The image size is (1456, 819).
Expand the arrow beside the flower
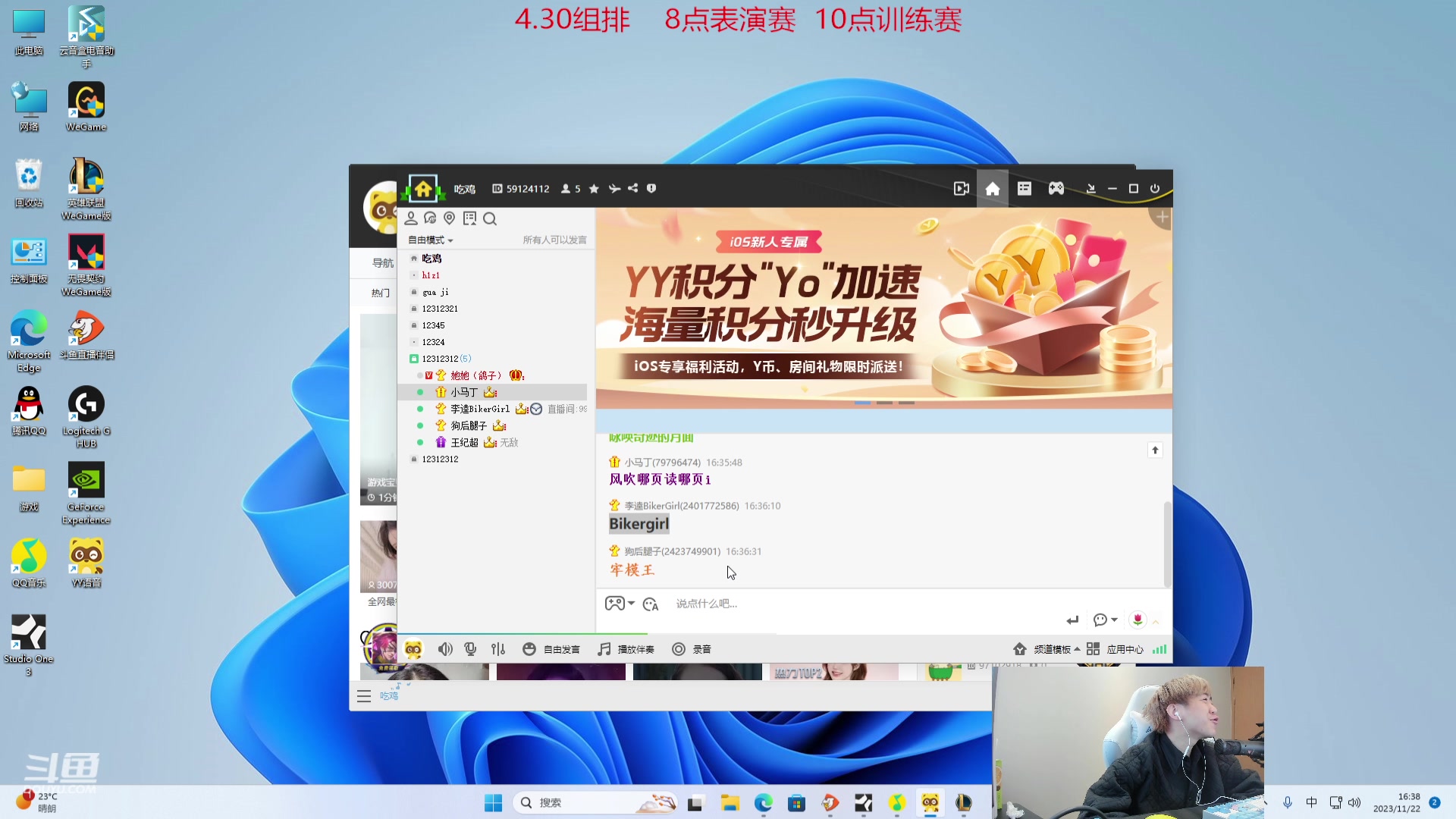1156,622
